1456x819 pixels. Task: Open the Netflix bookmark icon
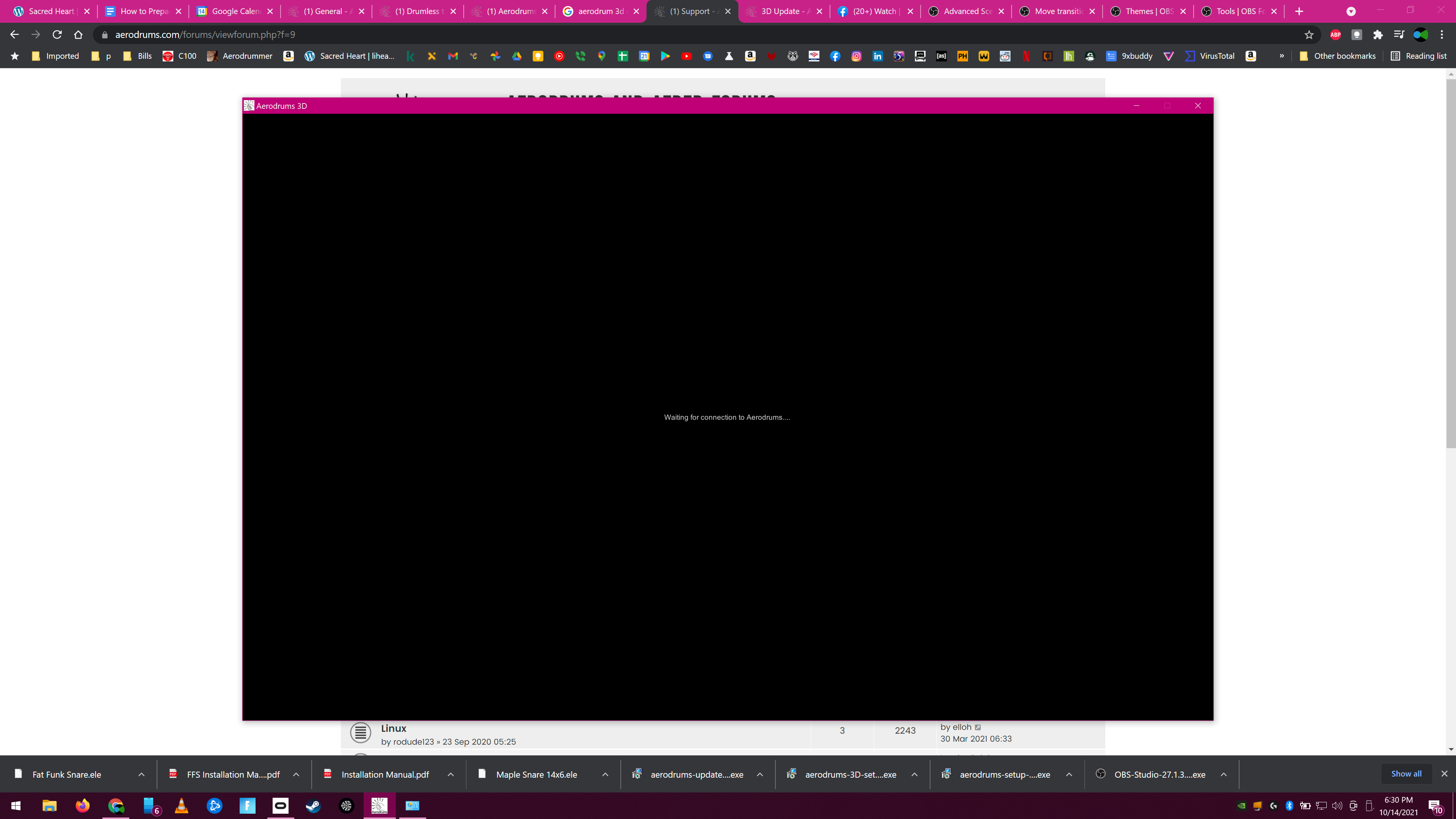point(1026,56)
